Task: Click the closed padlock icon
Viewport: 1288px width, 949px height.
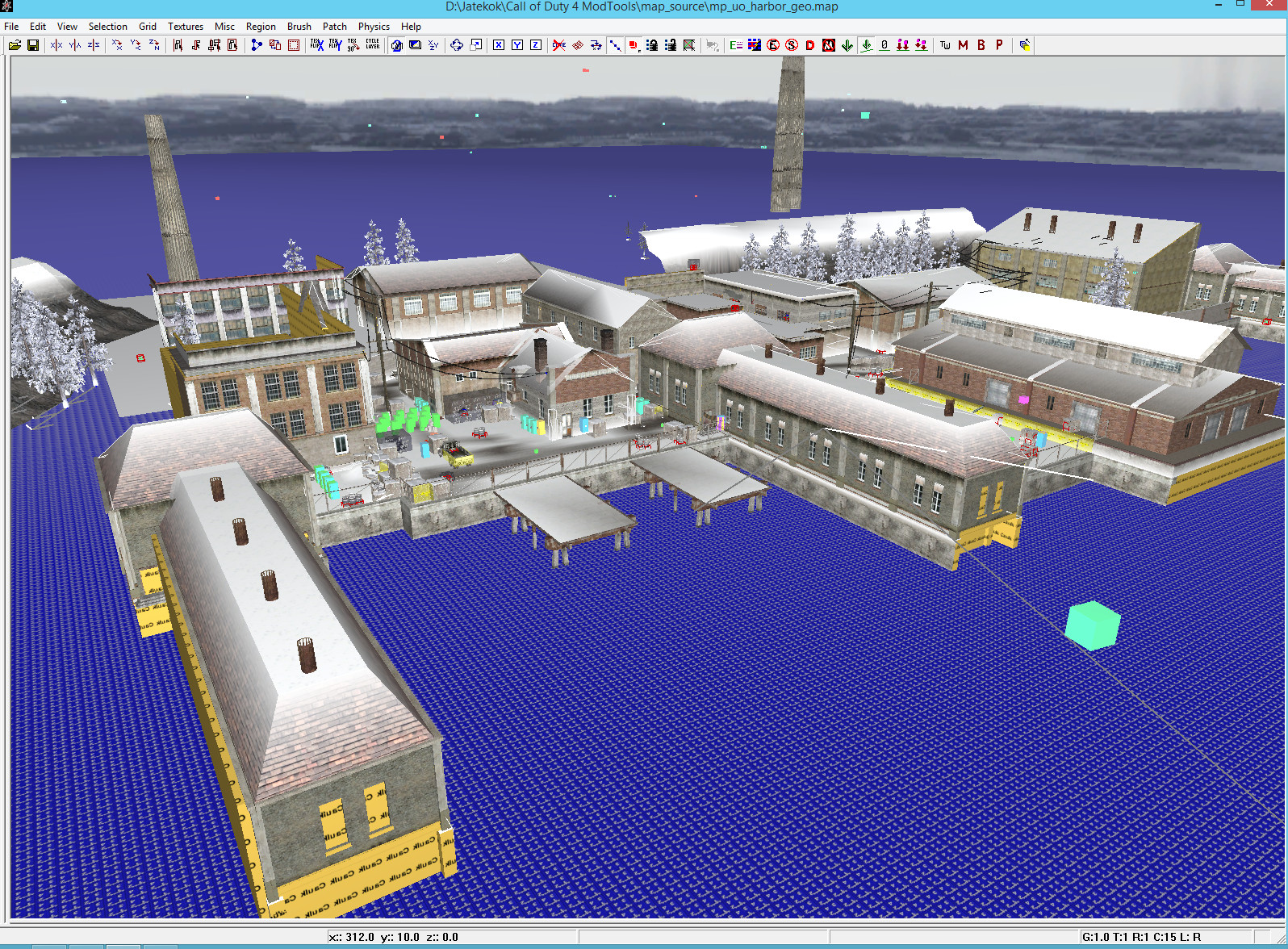Action: click(x=652, y=45)
